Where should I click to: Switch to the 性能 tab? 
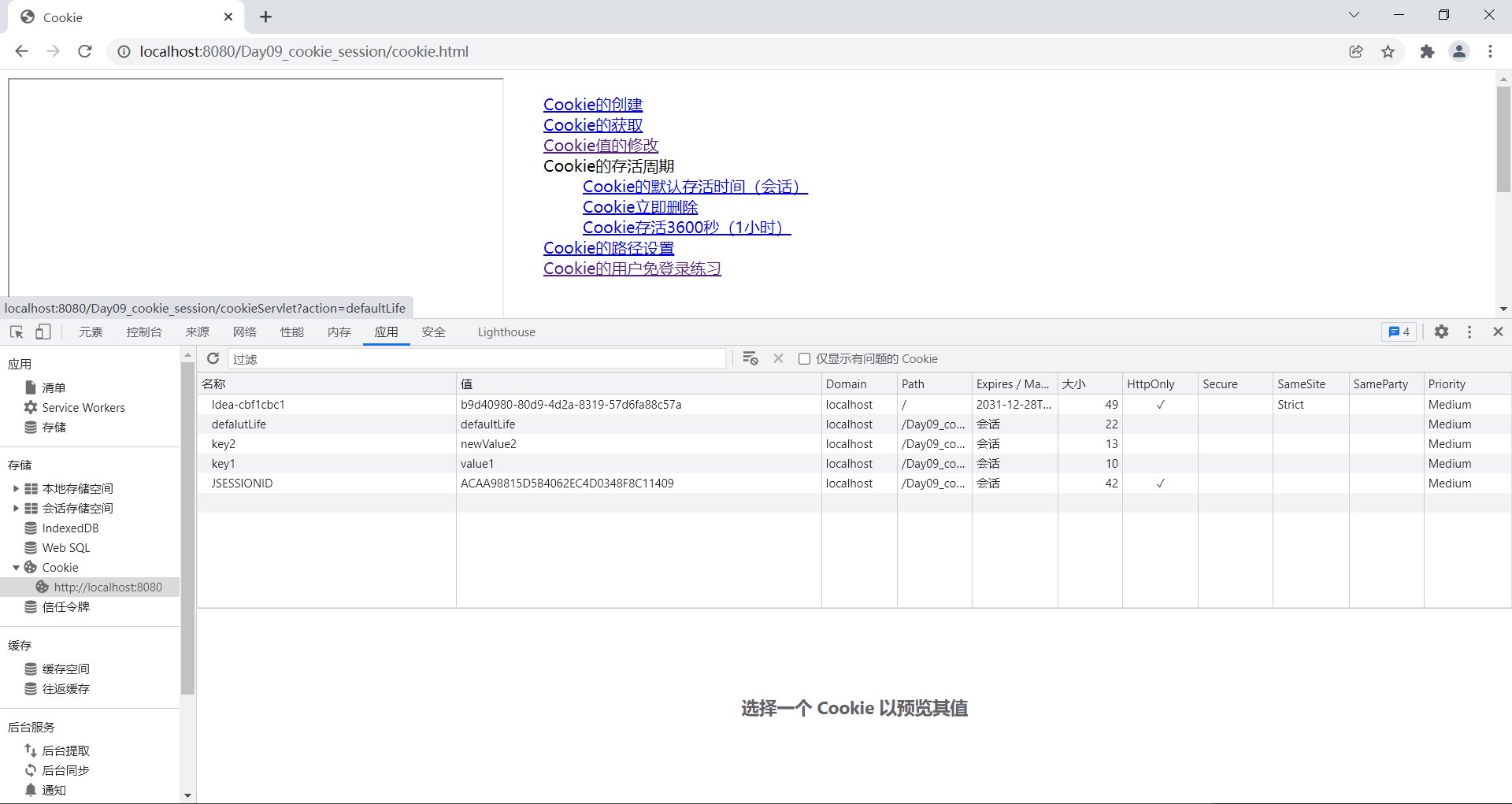point(292,332)
